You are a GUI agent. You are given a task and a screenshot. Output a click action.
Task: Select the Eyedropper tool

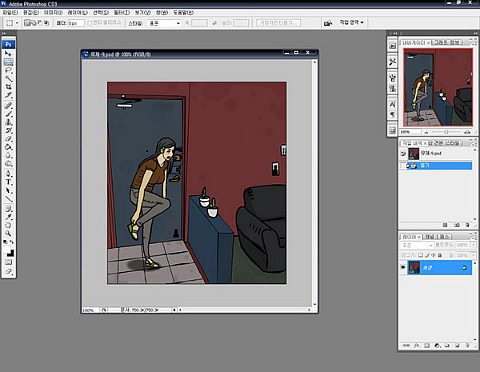[8, 217]
